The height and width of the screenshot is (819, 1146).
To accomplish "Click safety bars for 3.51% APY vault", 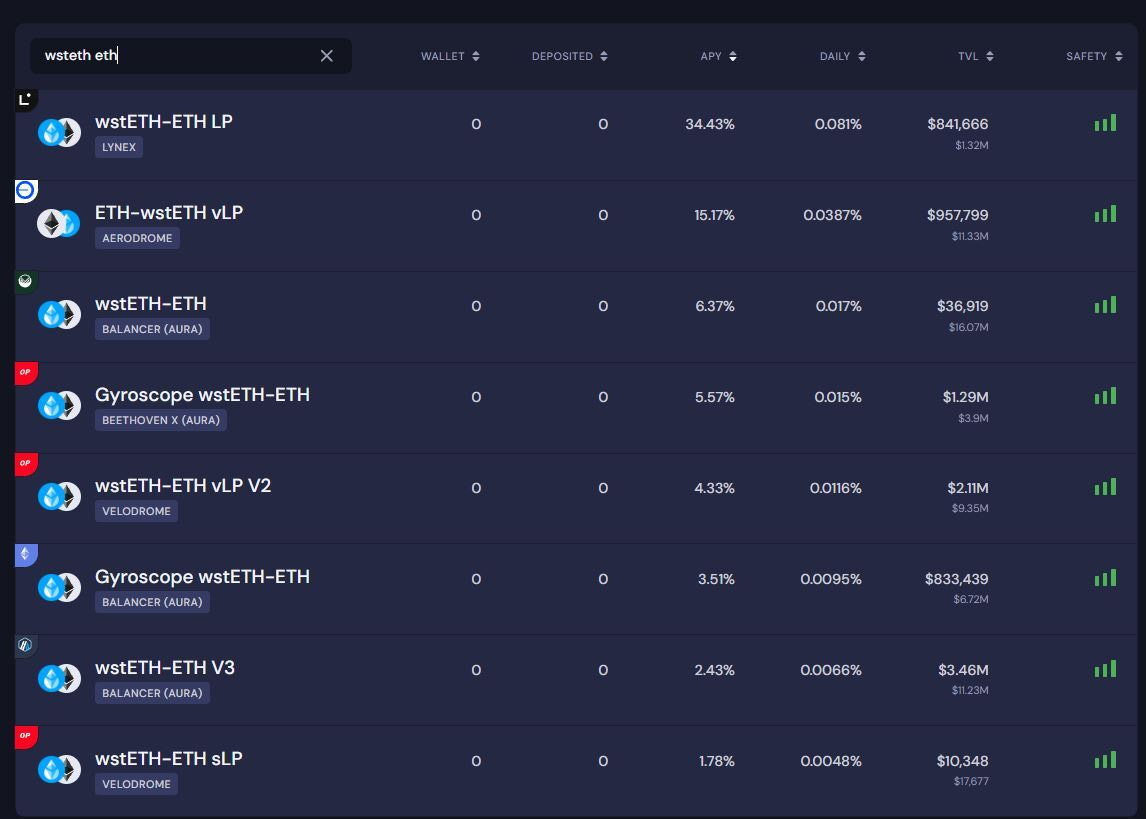I will pos(1105,577).
